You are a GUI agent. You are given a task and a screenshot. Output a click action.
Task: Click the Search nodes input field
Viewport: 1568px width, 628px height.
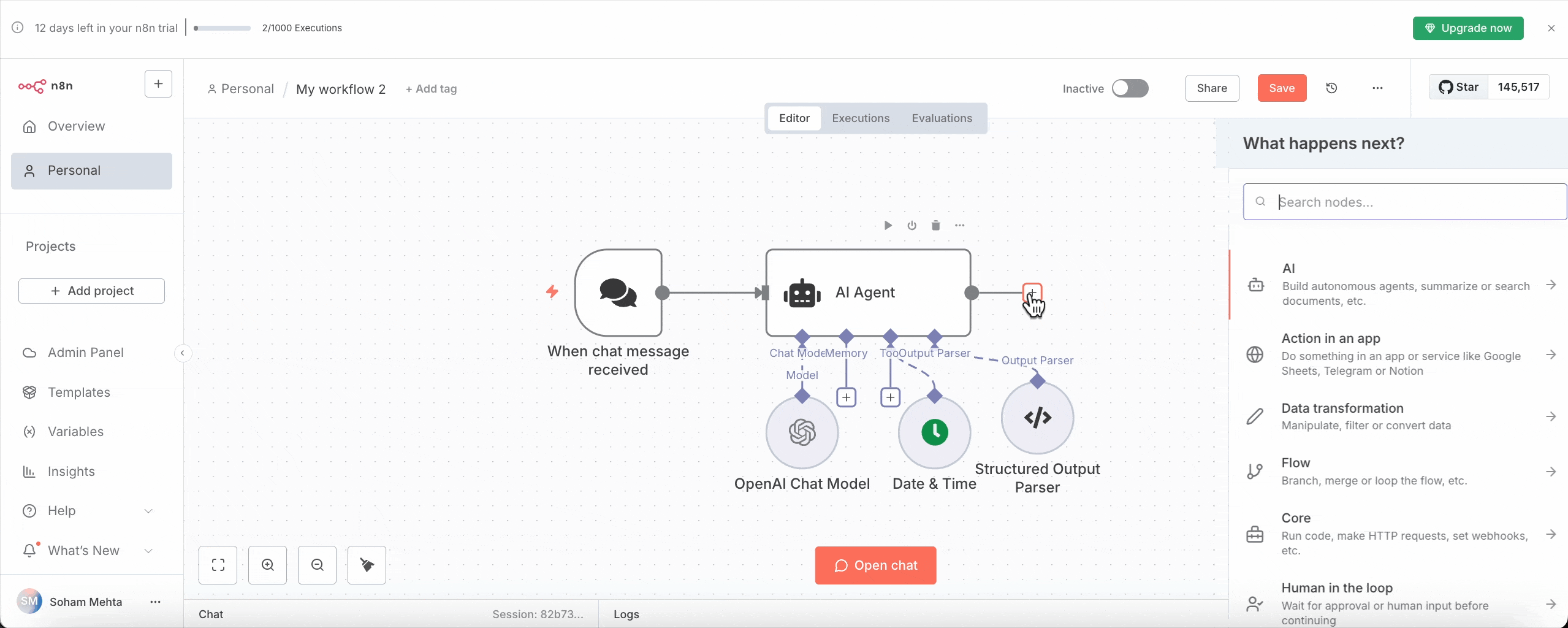pyautogui.click(x=1404, y=202)
